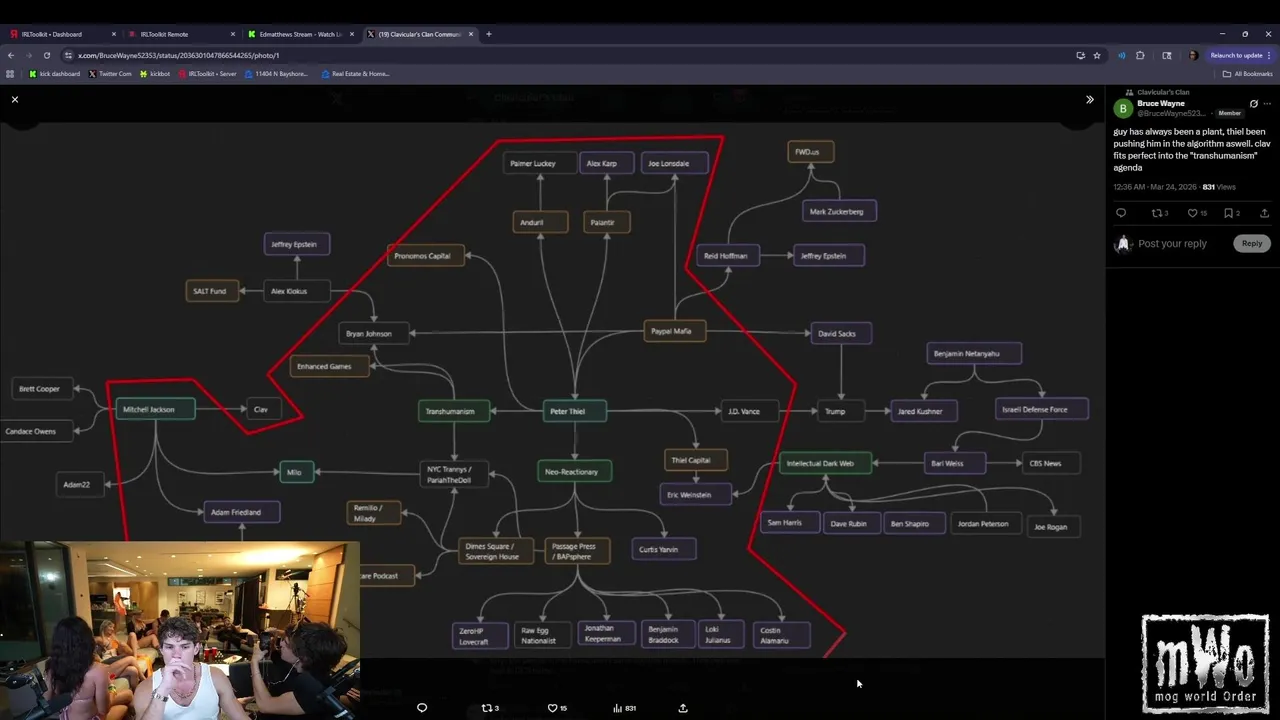
Task: Click the Peter Thiel node in the diagram image
Action: [575, 411]
